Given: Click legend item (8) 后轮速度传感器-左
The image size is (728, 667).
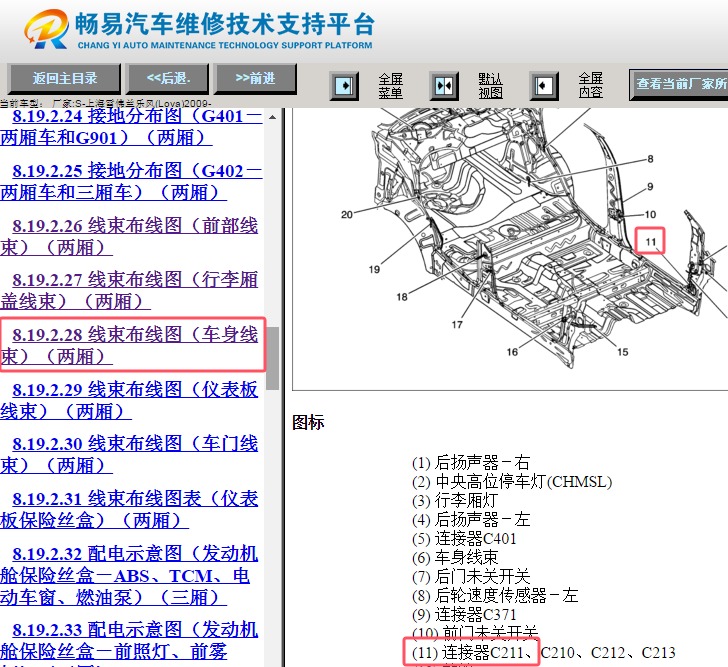Looking at the screenshot, I should coord(495,596).
